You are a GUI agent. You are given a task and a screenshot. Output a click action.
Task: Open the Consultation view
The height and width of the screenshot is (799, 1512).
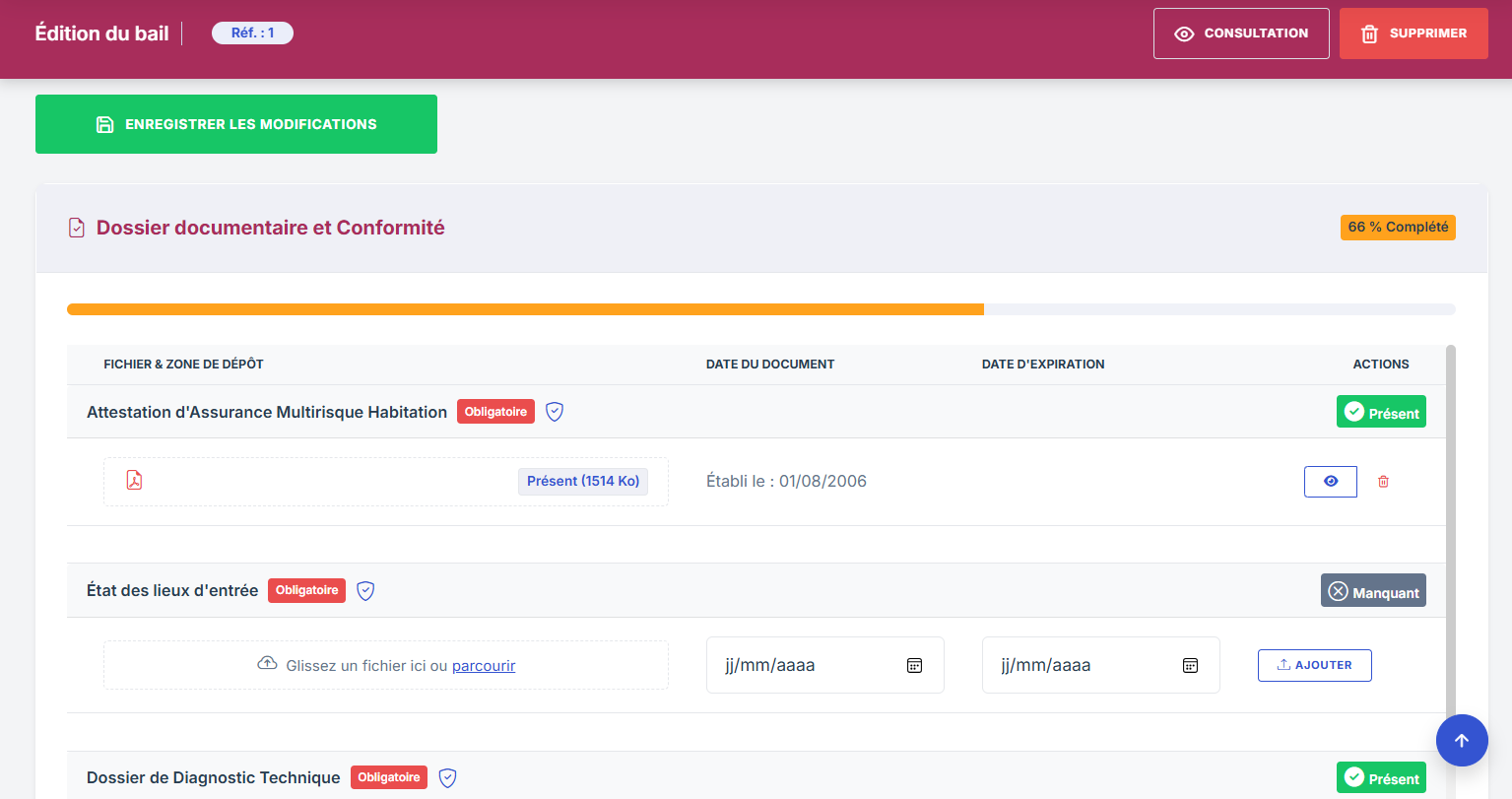1241,33
